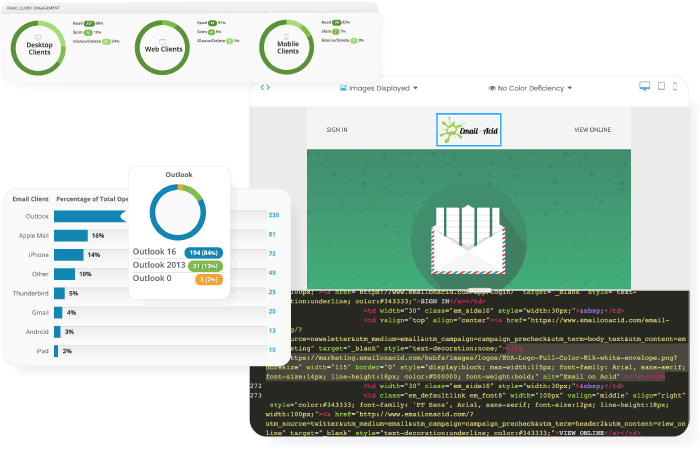Image resolution: width=700 pixels, height=450 pixels.
Task: Click the phone icon in Mobile Clients chart
Action: [x=287, y=37]
